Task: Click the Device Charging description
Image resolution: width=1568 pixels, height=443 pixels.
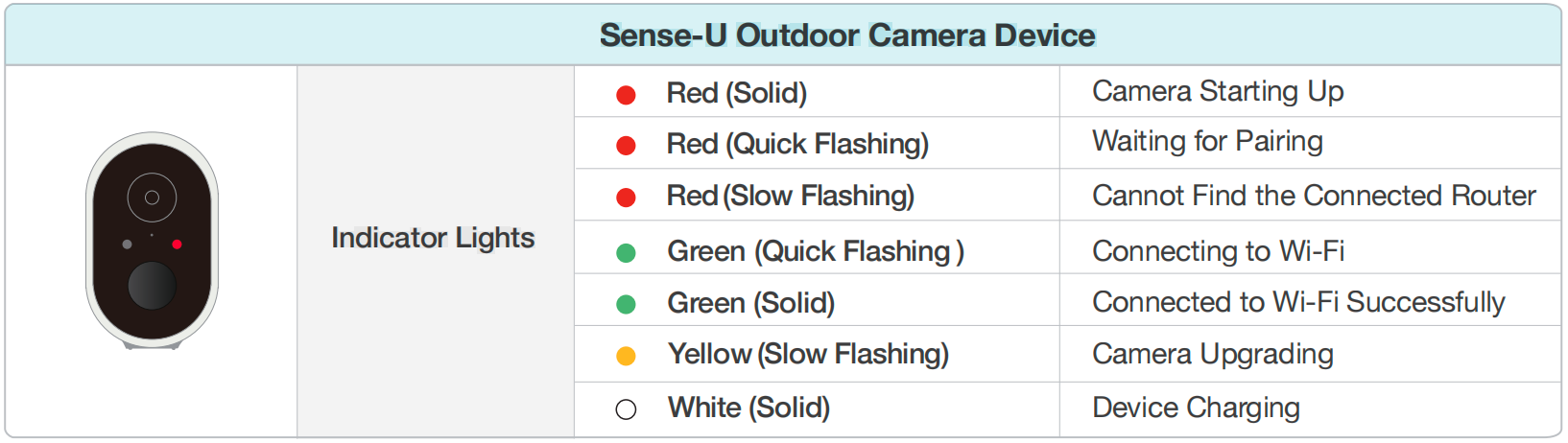Action: 1196,408
